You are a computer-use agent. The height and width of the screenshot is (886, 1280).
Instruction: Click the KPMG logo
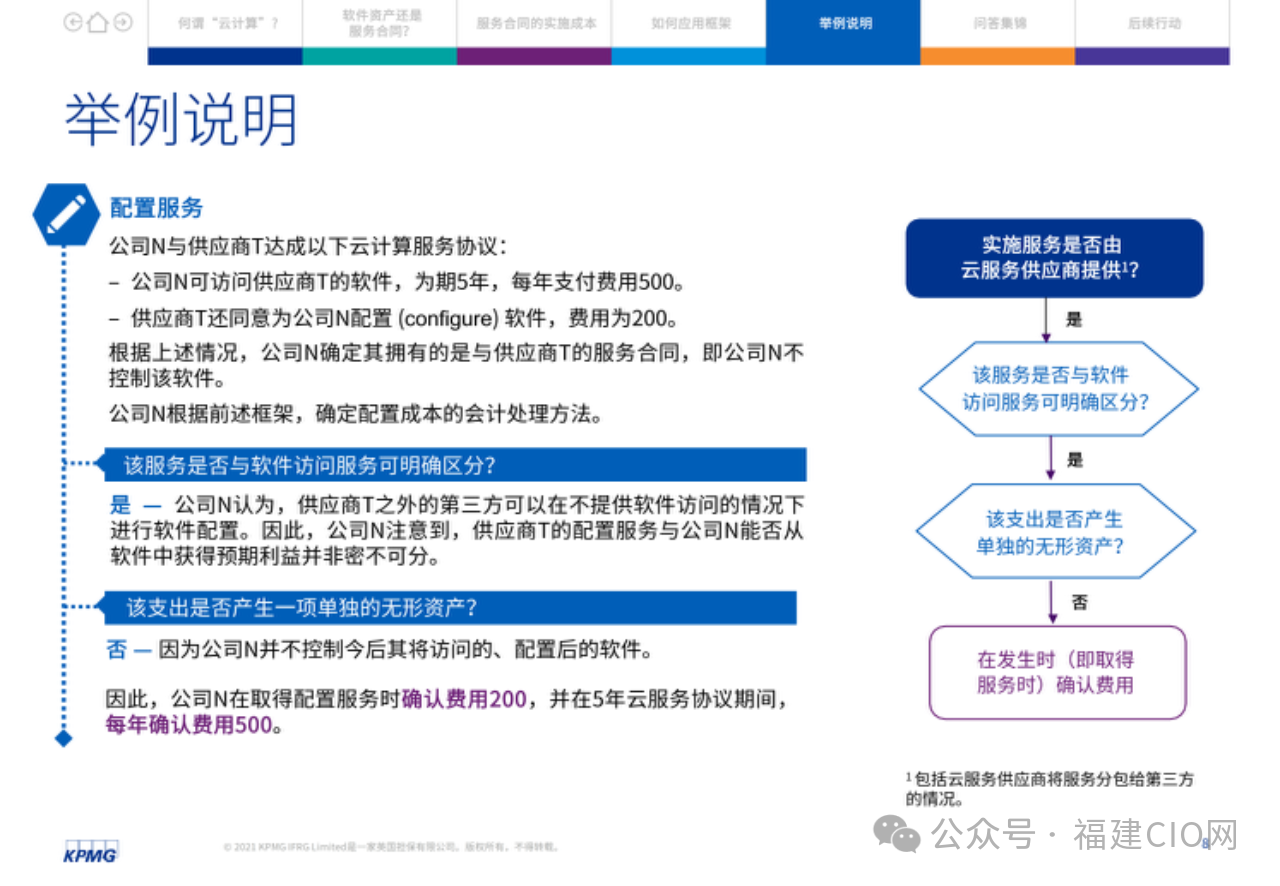(x=90, y=851)
